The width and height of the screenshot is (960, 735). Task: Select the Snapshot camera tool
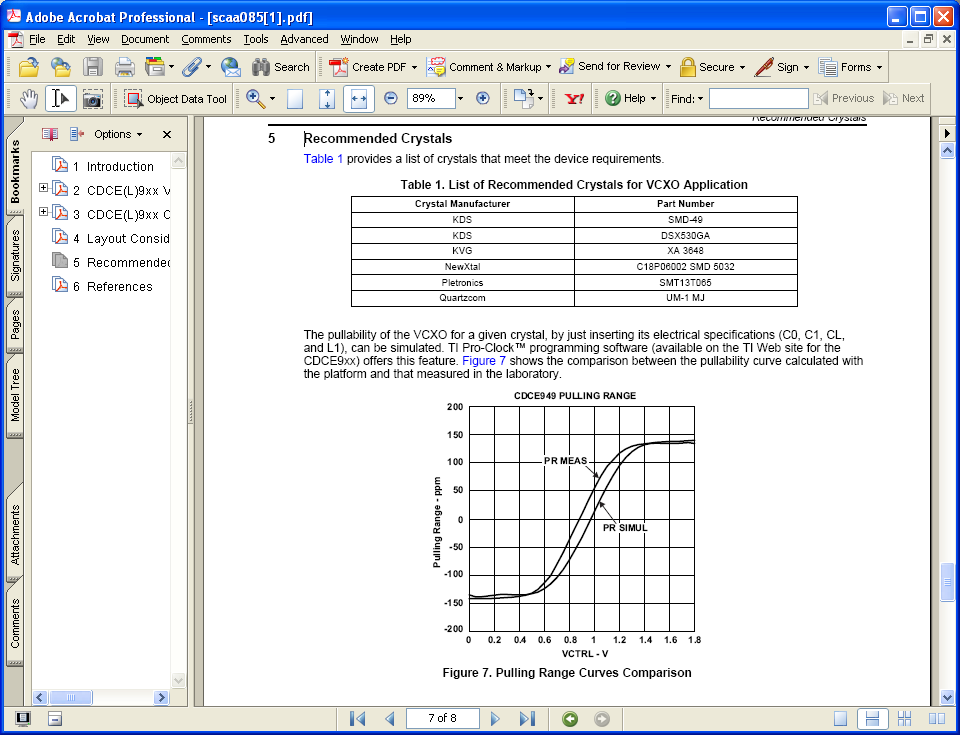click(x=92, y=99)
